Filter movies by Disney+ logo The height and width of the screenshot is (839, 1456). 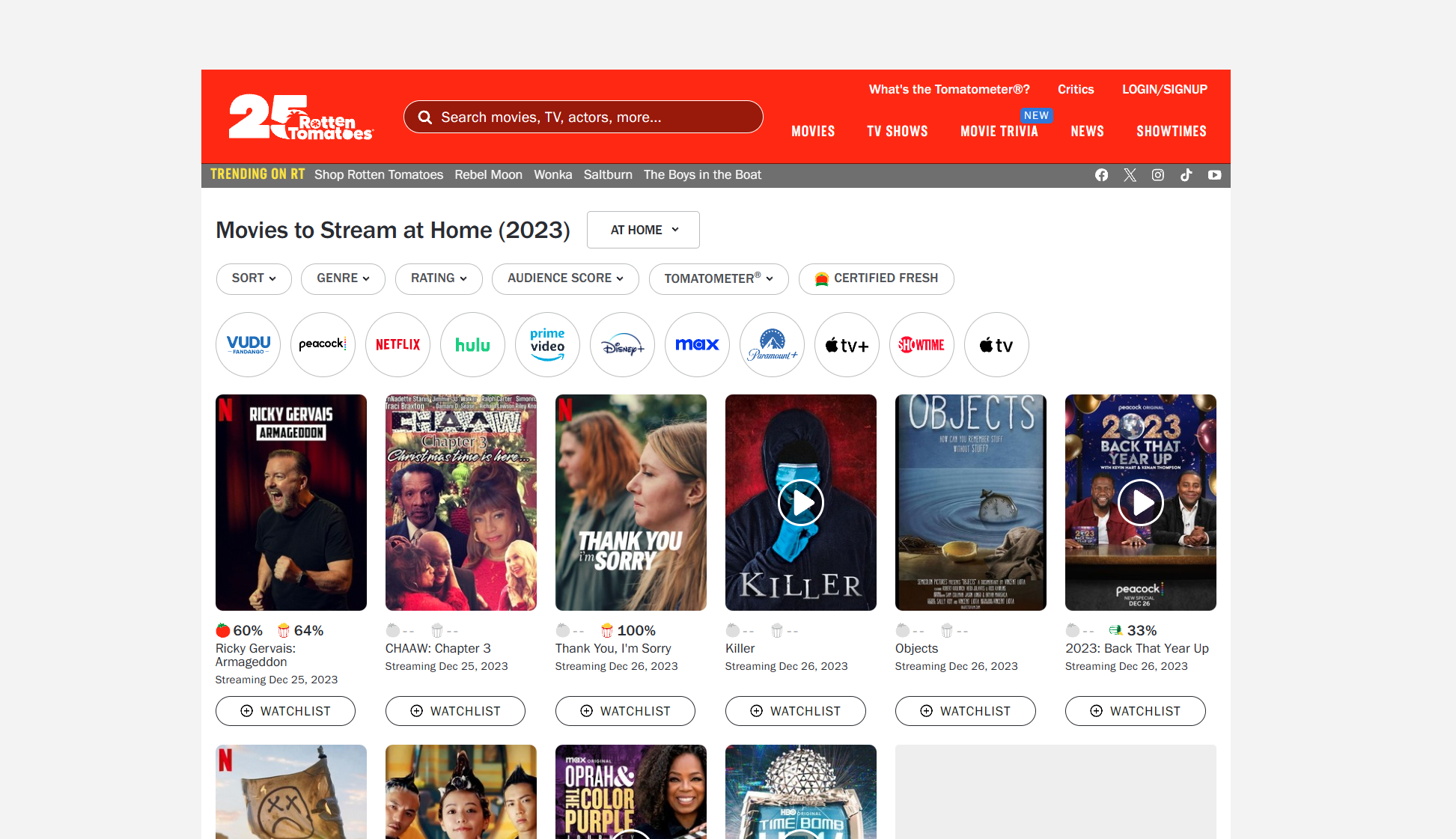pyautogui.click(x=622, y=345)
